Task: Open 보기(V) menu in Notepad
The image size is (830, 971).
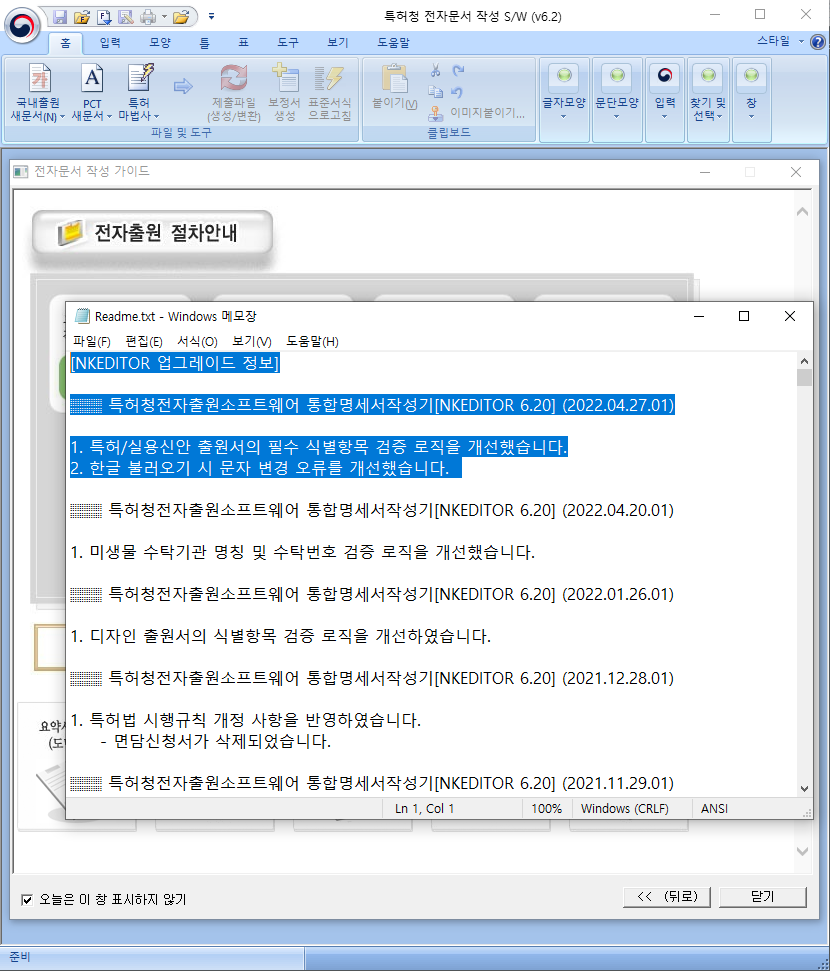Action: [x=251, y=341]
